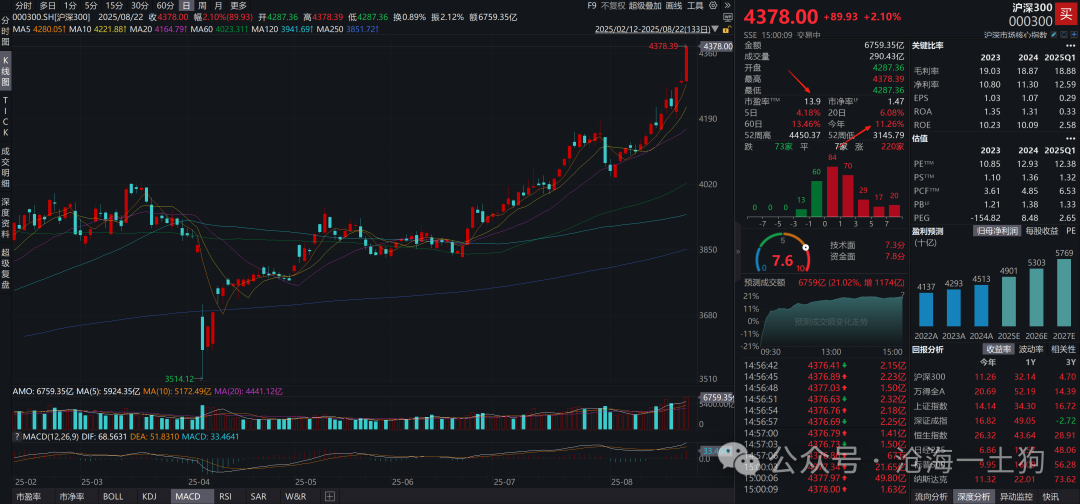1080x504 pixels.
Task: Open the 流向分析 bottom tab
Action: (931, 496)
